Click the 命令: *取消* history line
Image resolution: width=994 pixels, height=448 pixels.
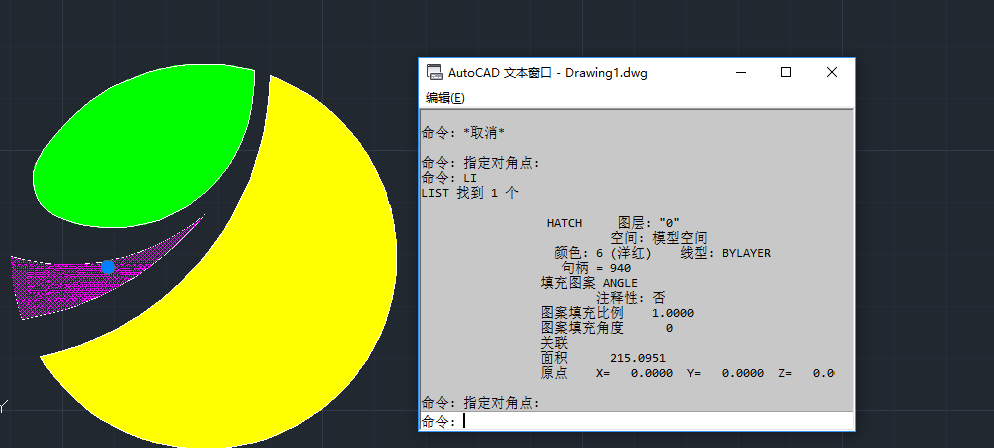click(x=463, y=133)
